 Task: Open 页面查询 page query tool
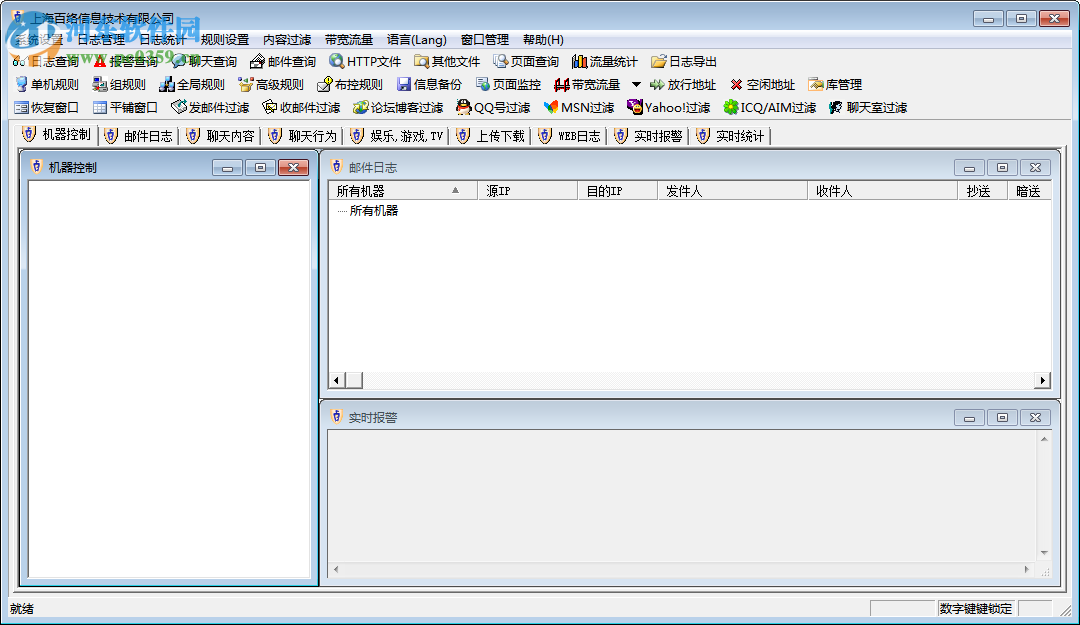[x=526, y=61]
